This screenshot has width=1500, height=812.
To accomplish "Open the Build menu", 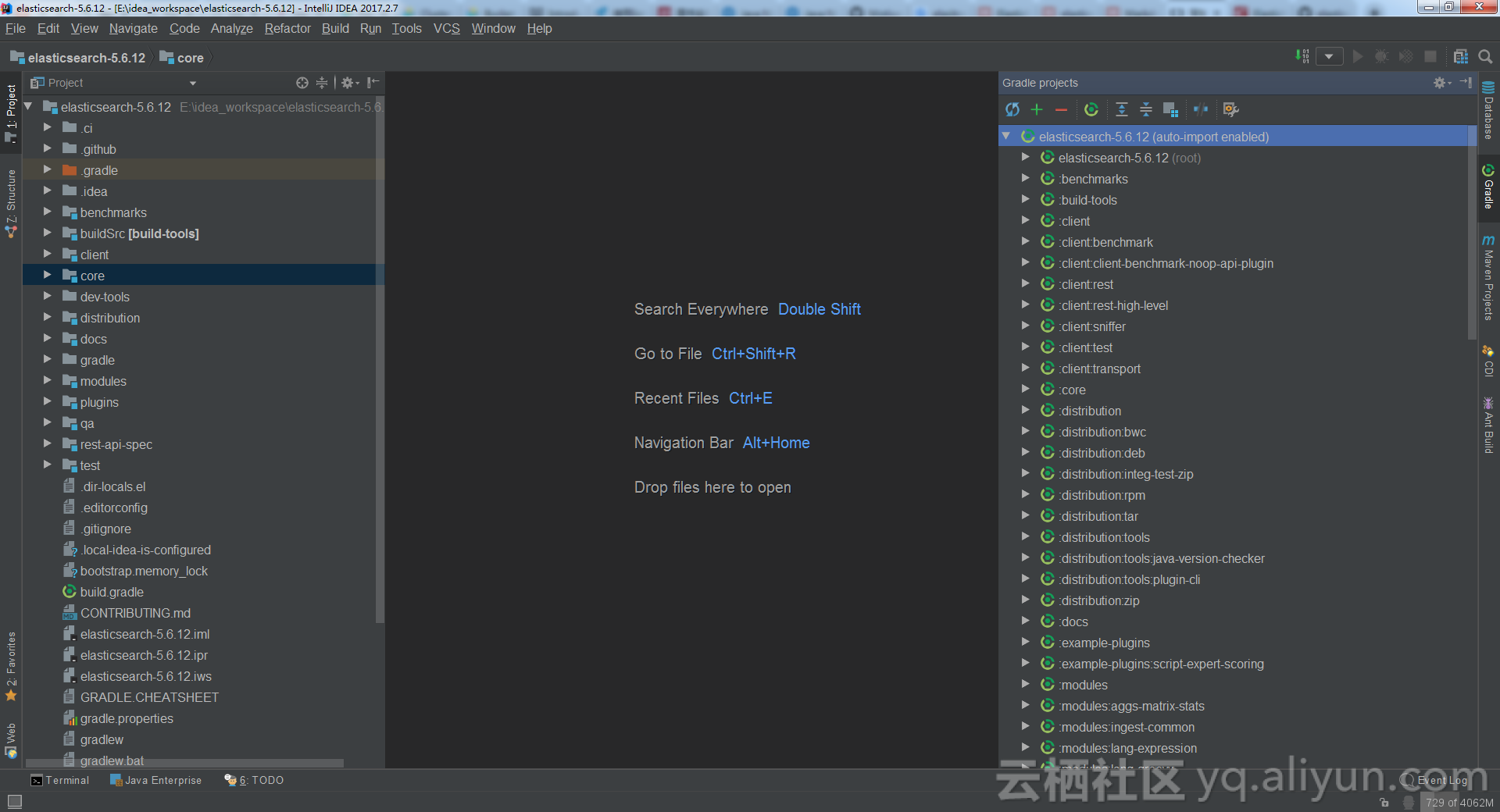I will click(335, 28).
